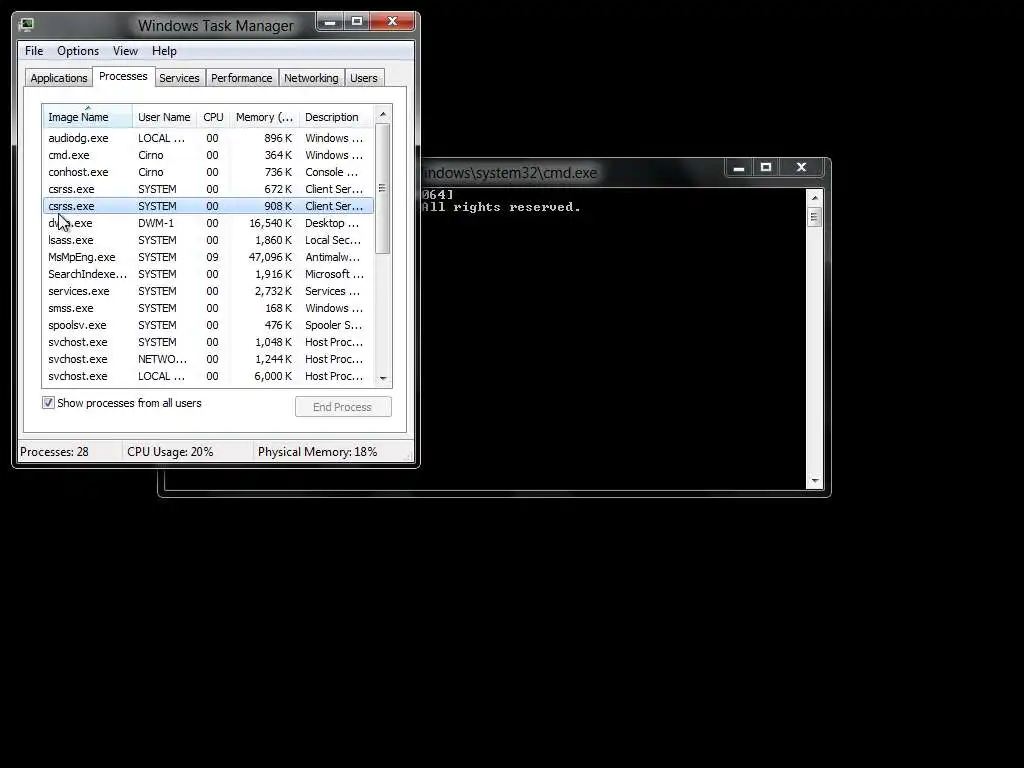Minimize the Task Manager window

[330, 22]
